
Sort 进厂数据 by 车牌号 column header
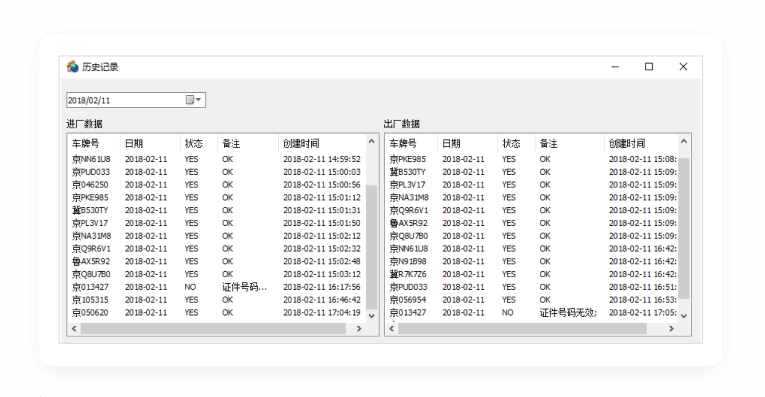click(95, 143)
